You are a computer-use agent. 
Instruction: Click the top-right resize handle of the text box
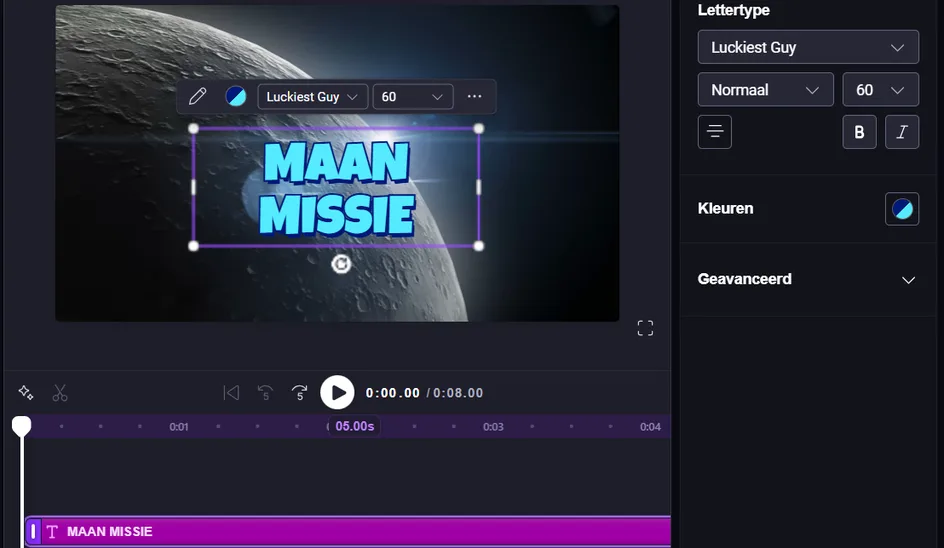[479, 128]
